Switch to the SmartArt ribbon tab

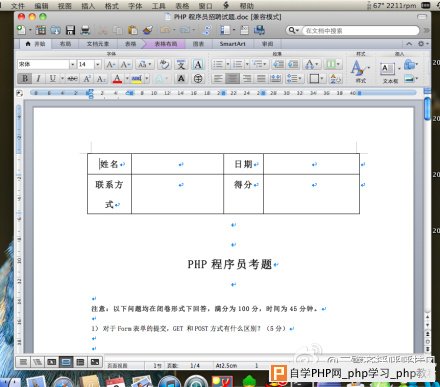point(232,44)
